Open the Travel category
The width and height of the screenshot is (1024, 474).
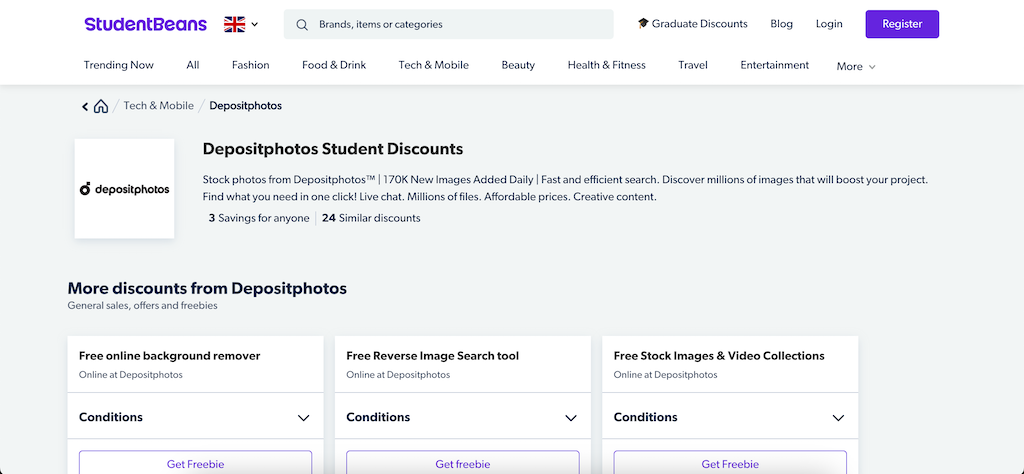pyautogui.click(x=693, y=65)
